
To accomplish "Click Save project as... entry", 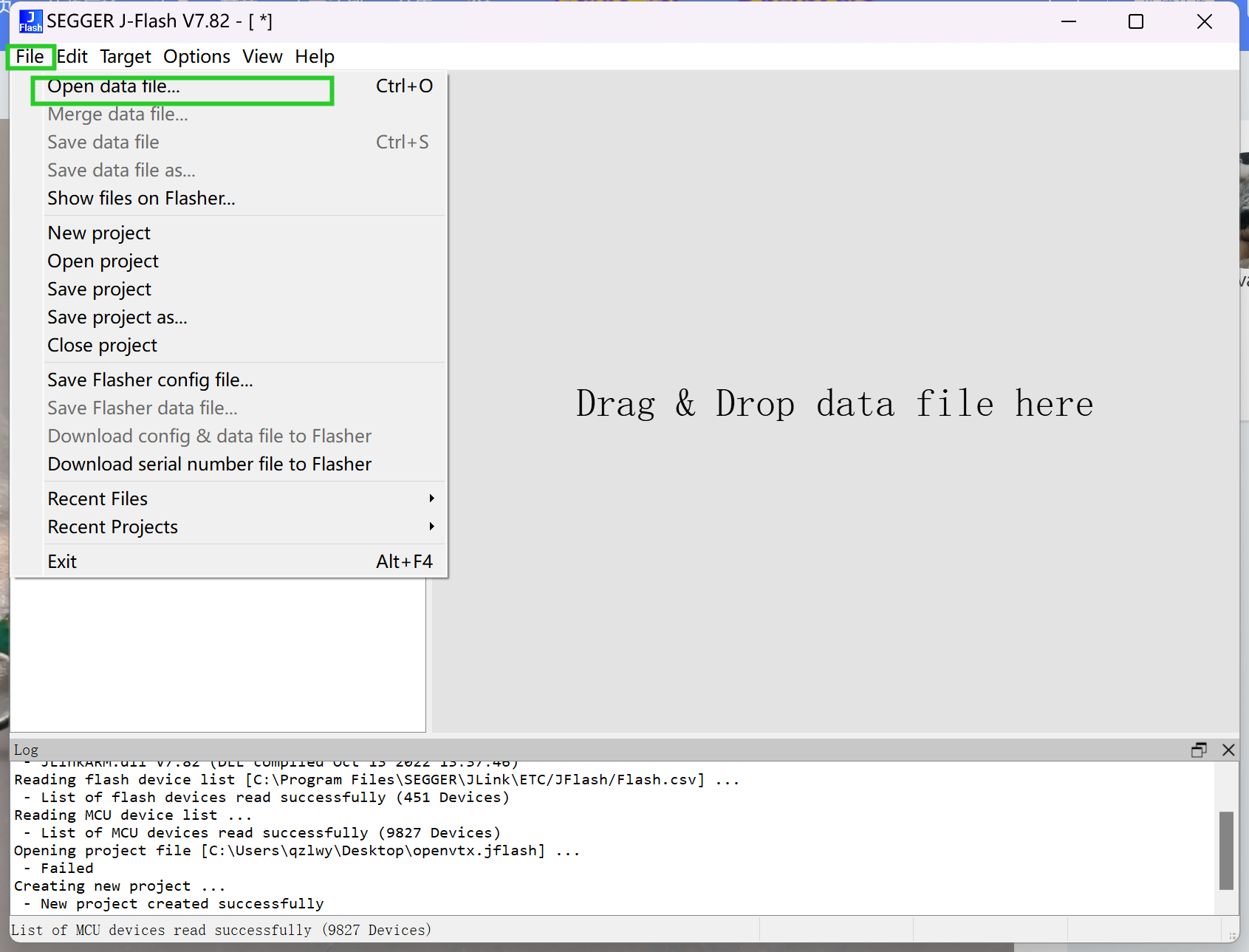I will 117,318.
